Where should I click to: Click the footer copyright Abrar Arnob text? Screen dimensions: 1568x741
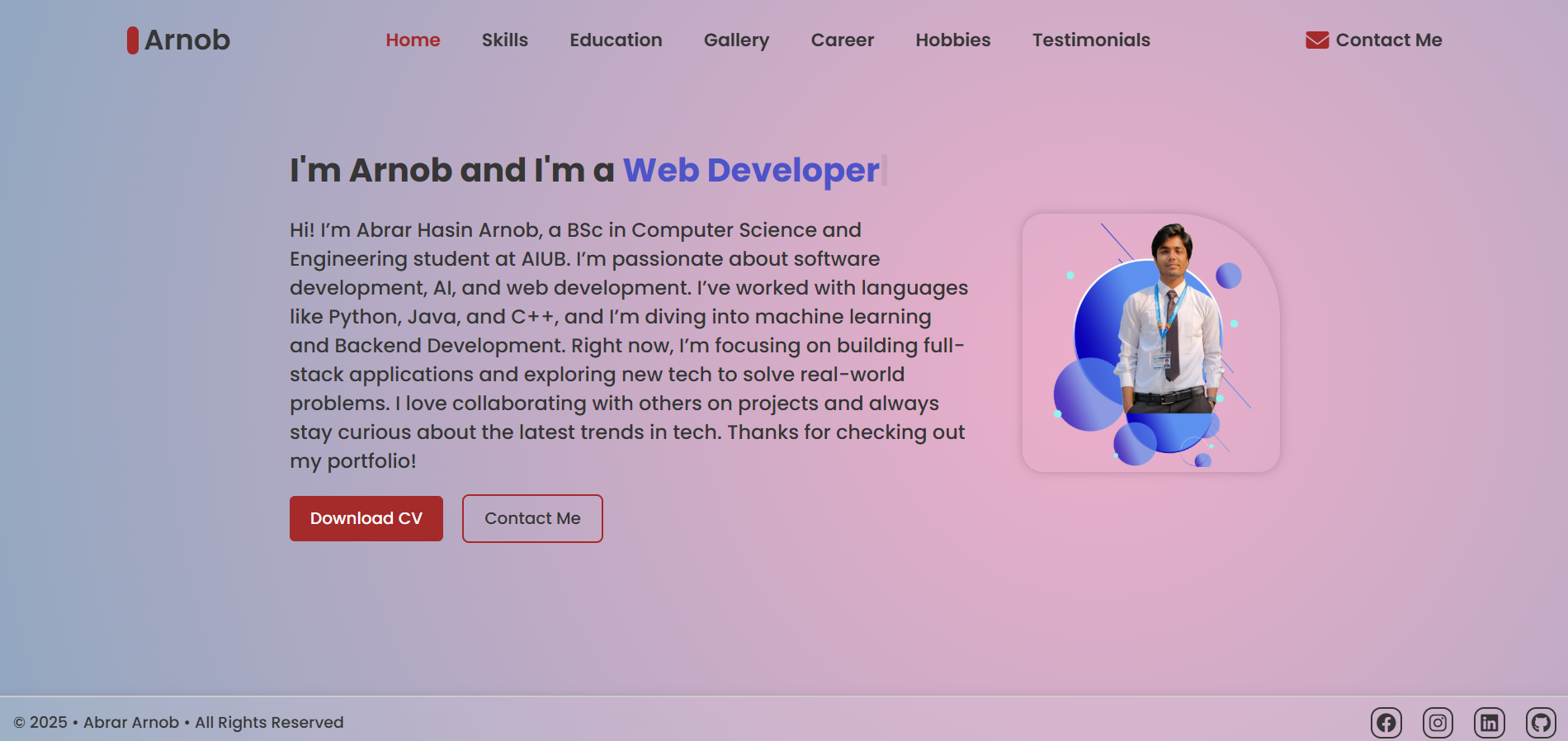pos(131,722)
